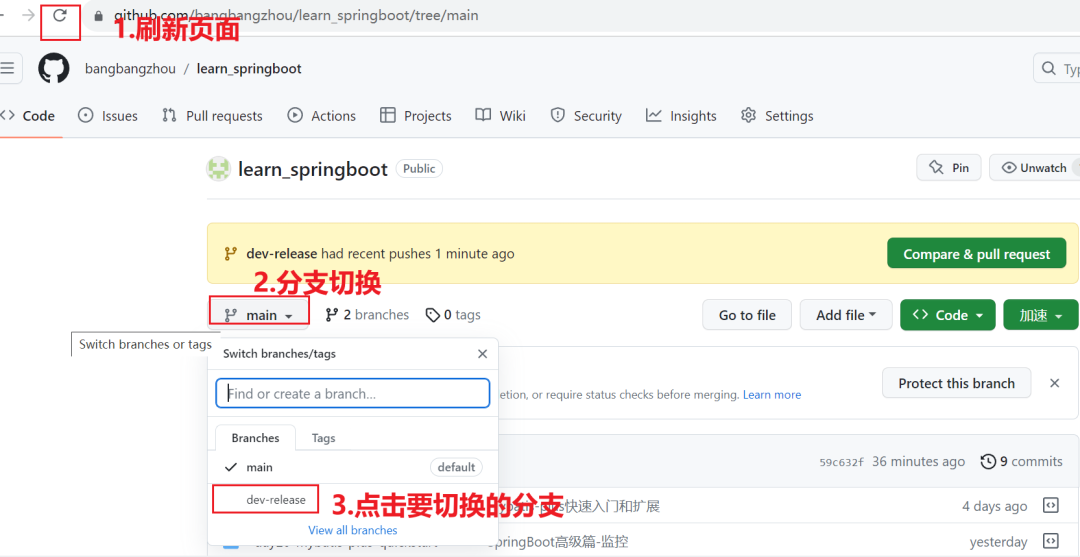1080x557 pixels.
Task: Click the lock icon in address bar
Action: pyautogui.click(x=98, y=15)
